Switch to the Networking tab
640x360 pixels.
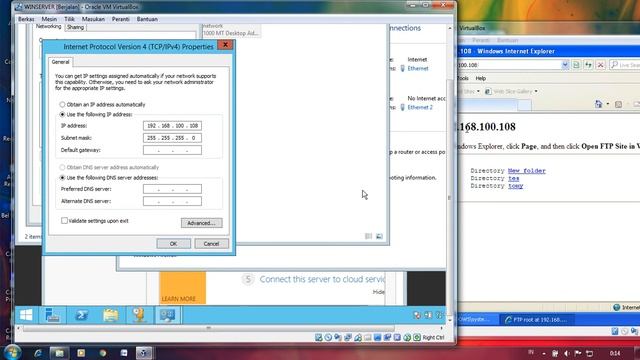48,27
